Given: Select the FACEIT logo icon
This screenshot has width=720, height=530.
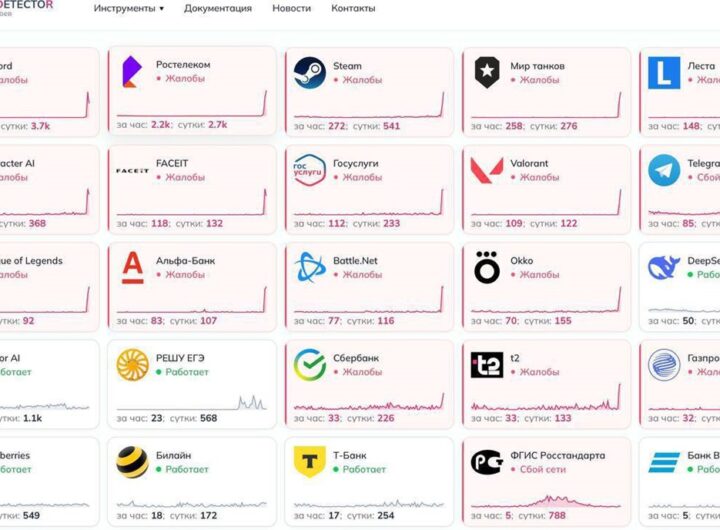Looking at the screenshot, I should (132, 170).
